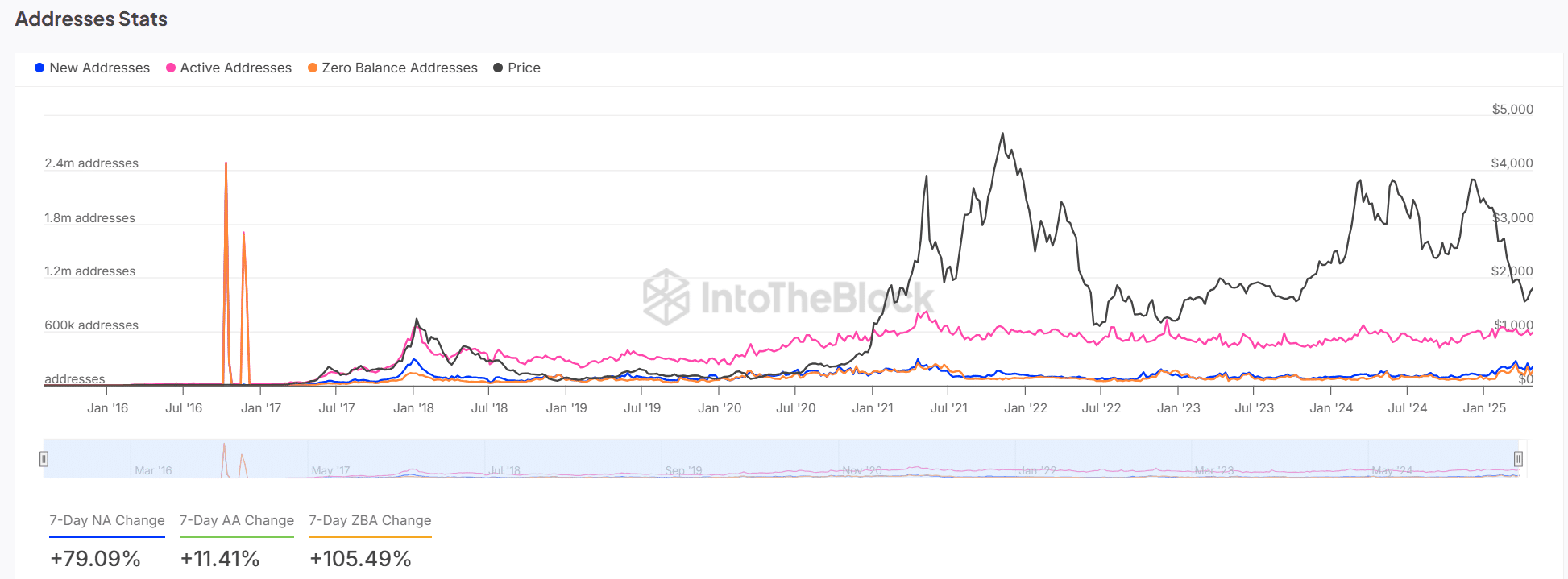Click the right range navigator handle
This screenshot has height=579, width=1568.
[1518, 459]
